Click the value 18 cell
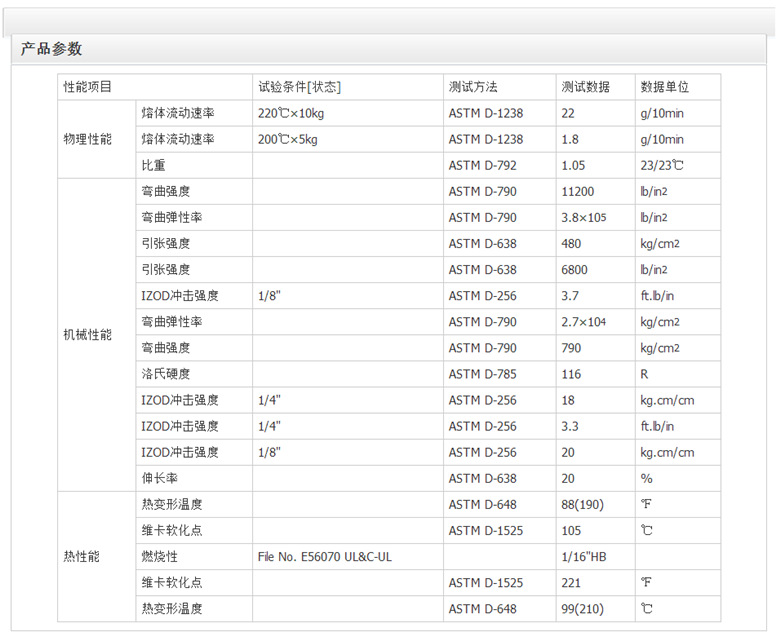 (x=595, y=400)
